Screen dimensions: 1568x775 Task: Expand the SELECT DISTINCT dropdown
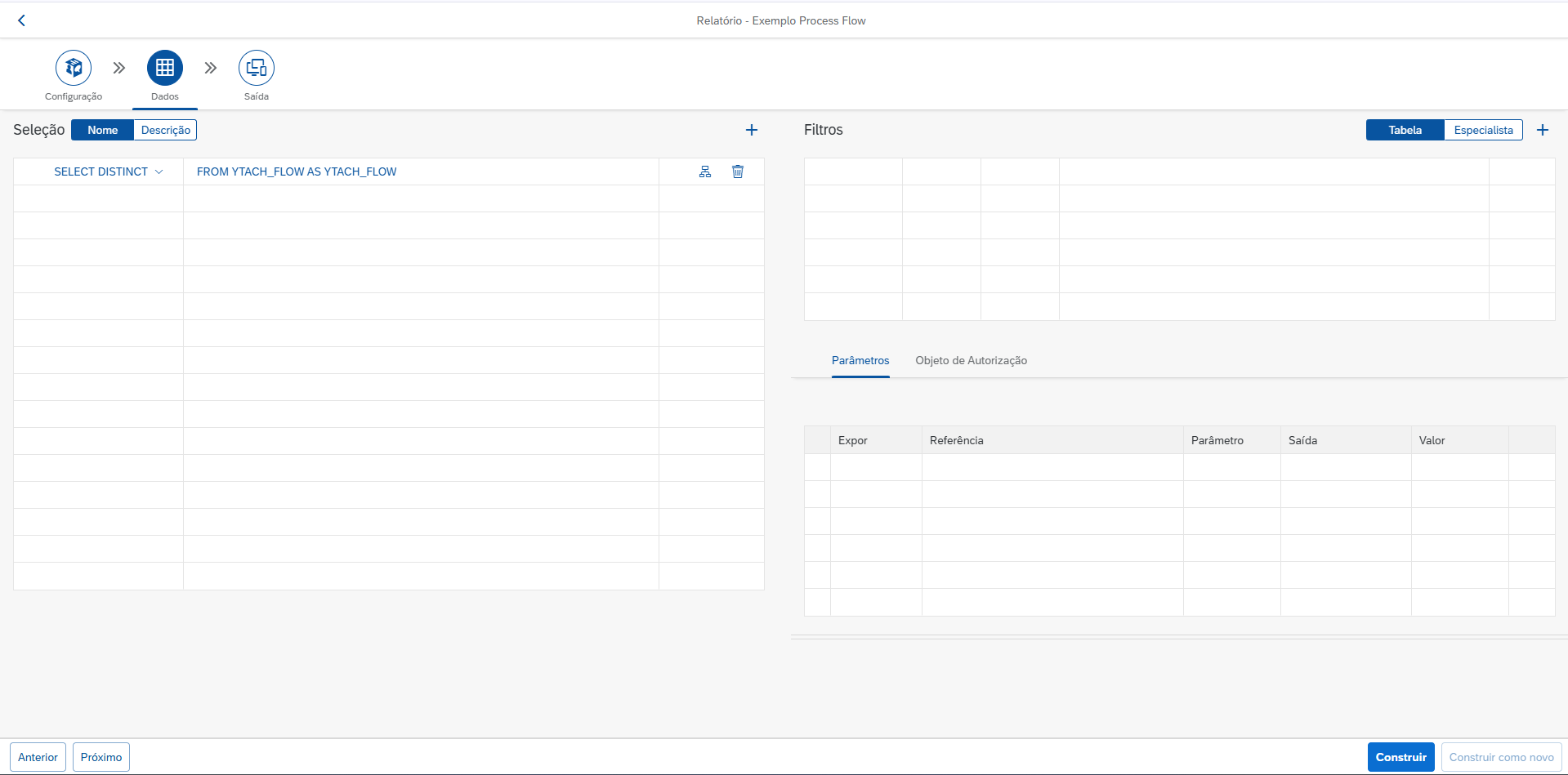(109, 171)
